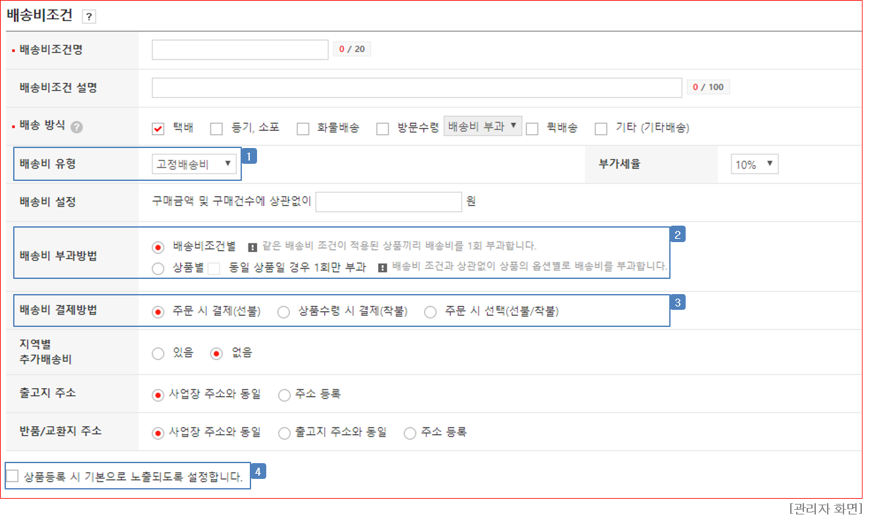Screen dimensions: 875x523
Task: Click the 배송비 설정 amount input field
Action: click(x=388, y=201)
